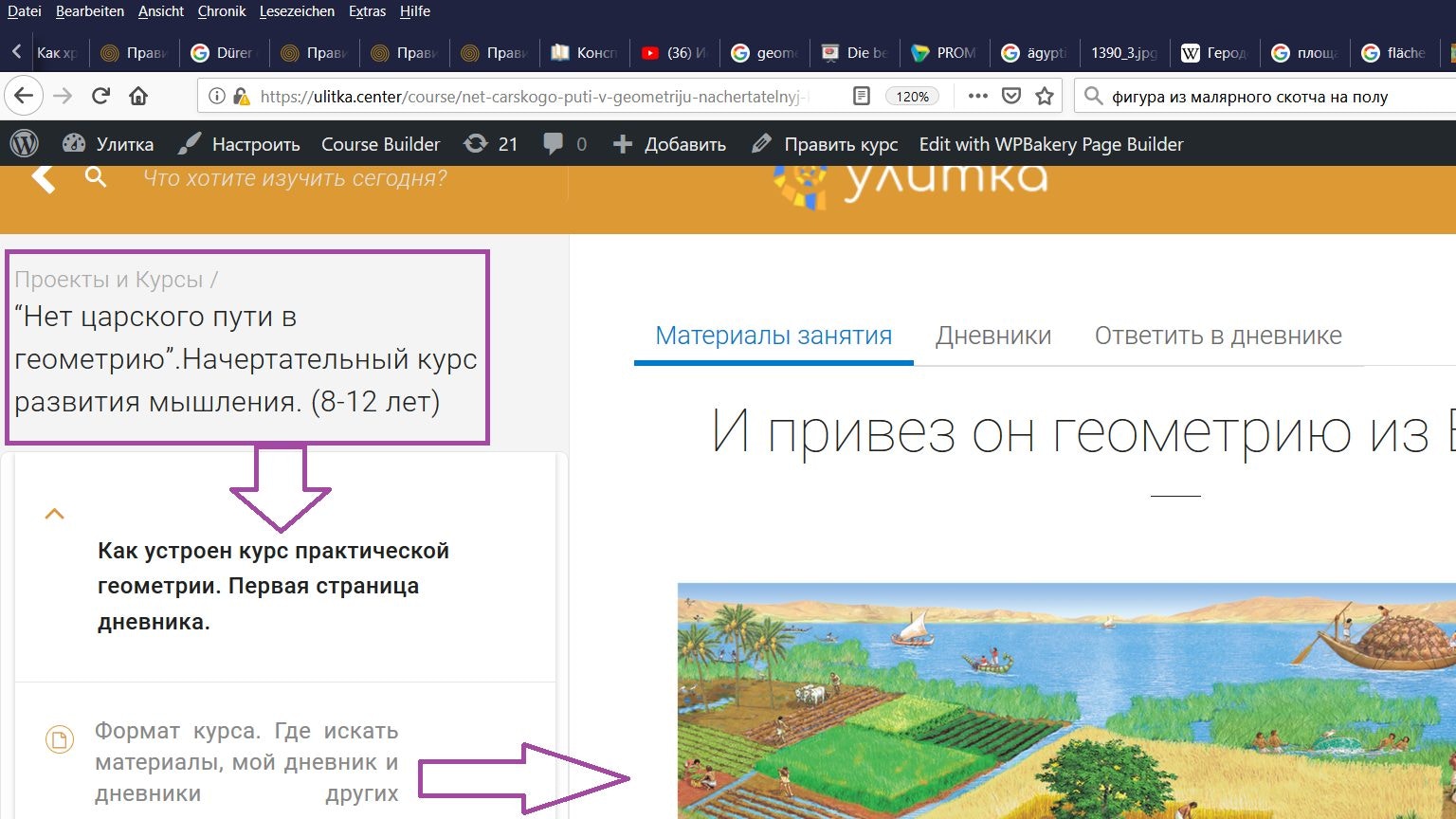Screen dimensions: 1456x819
Task: Switch to the Die be browser tab
Action: [x=854, y=53]
